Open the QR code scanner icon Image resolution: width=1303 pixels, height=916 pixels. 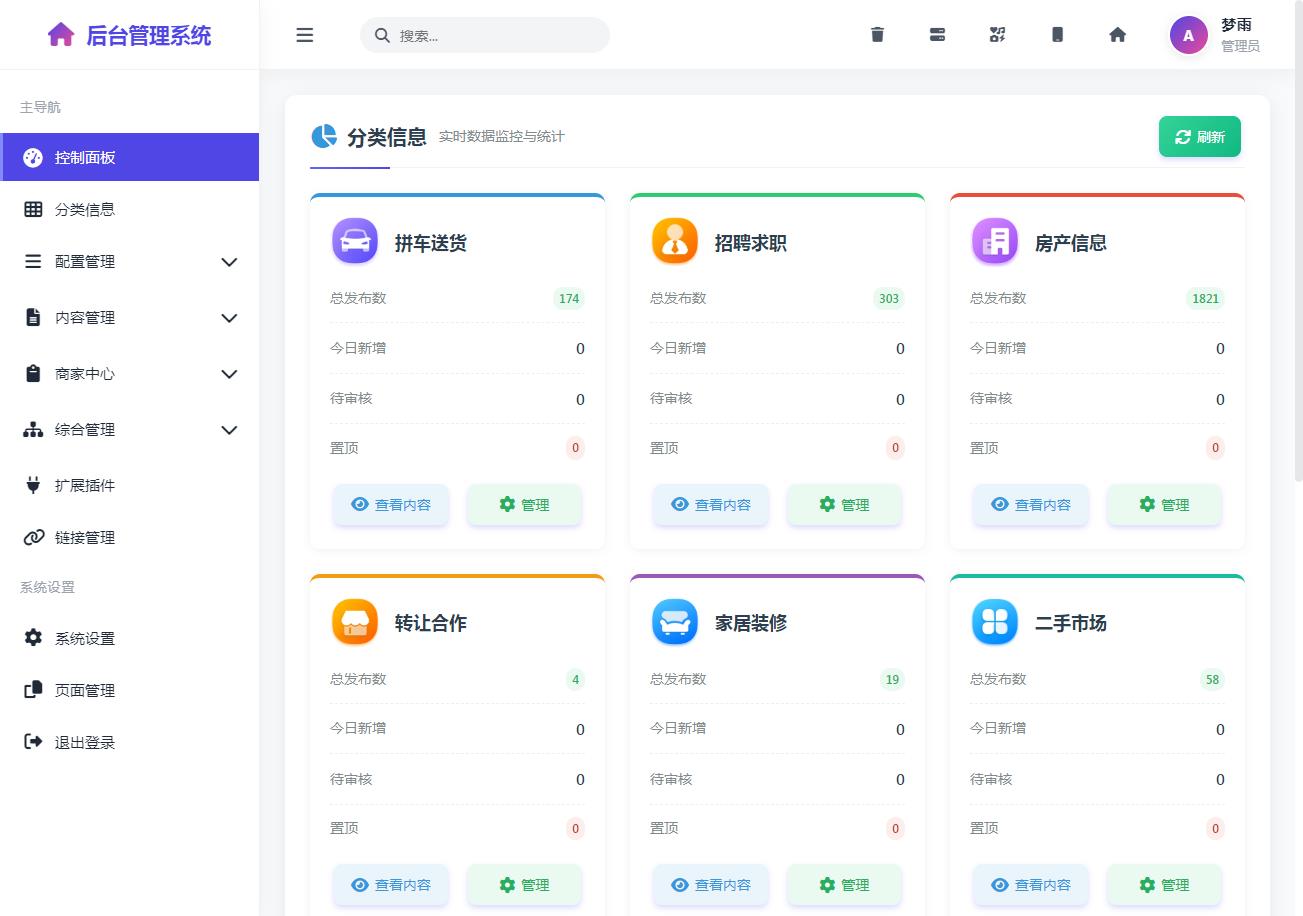click(997, 35)
